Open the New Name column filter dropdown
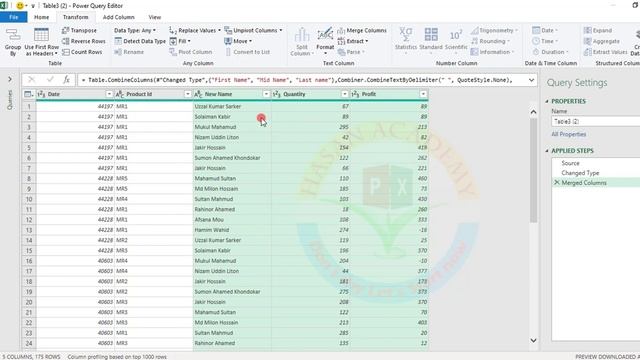 click(266, 94)
